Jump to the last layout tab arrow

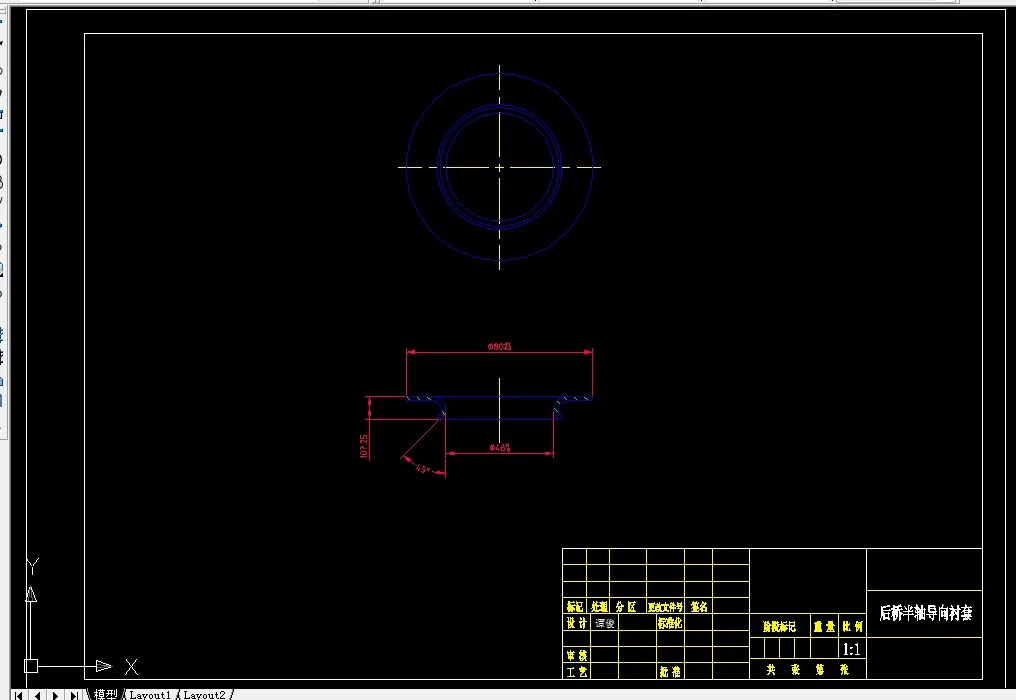pyautogui.click(x=75, y=695)
